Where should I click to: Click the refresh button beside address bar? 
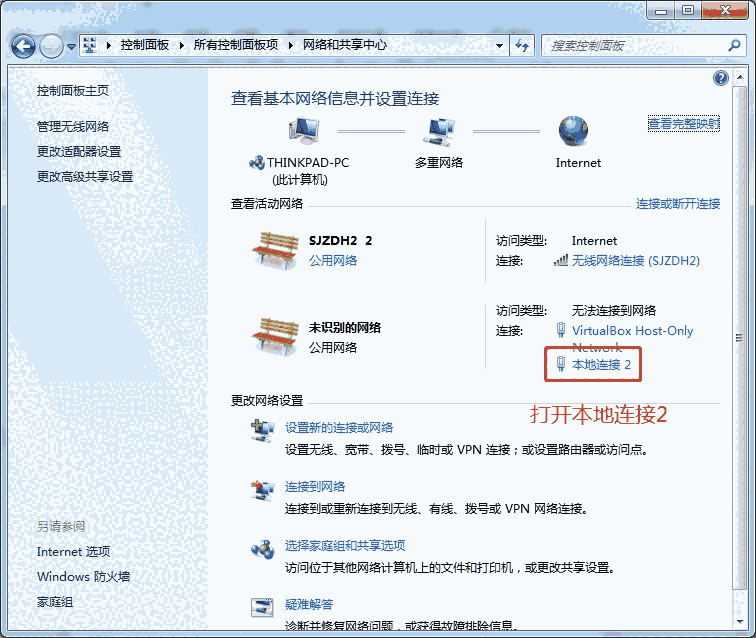point(522,45)
